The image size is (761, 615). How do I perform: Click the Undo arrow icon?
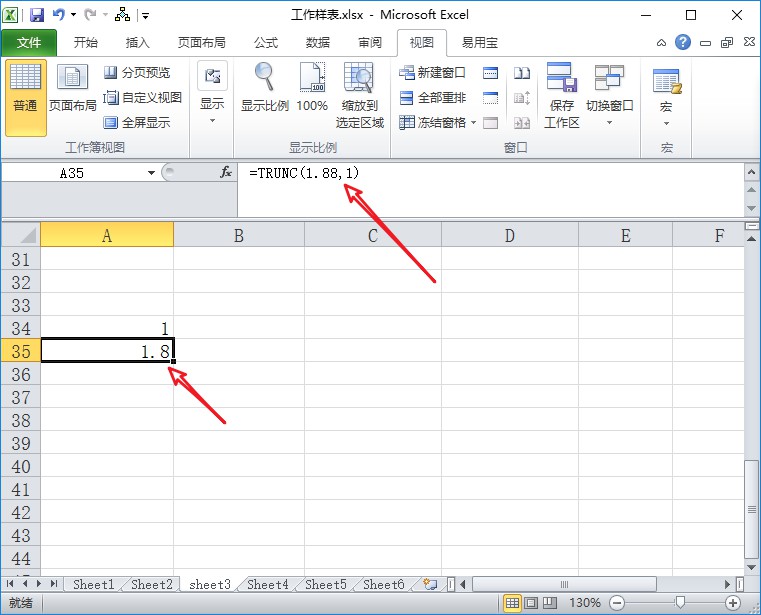pos(59,15)
